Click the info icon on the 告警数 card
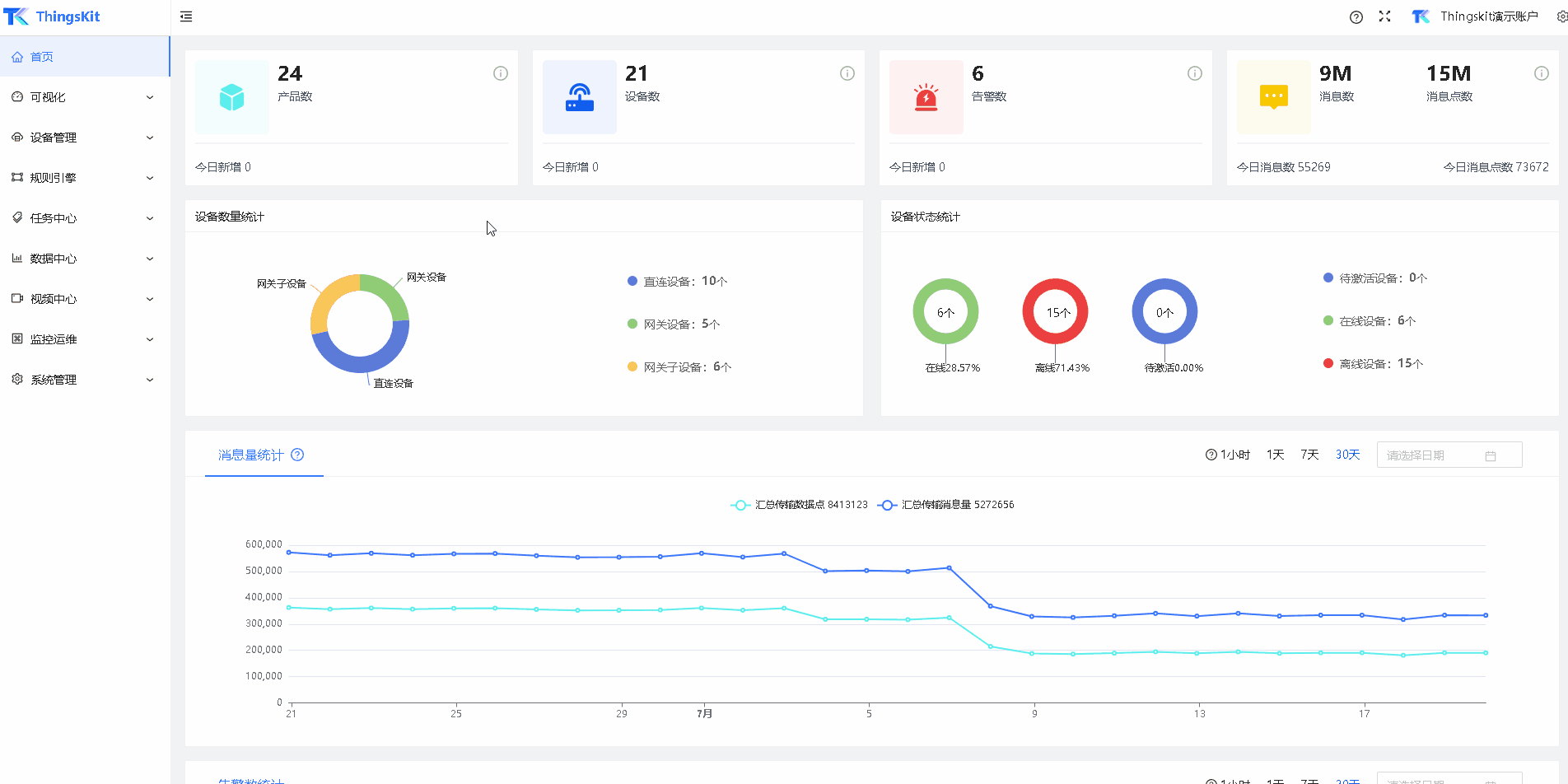 [x=1194, y=73]
